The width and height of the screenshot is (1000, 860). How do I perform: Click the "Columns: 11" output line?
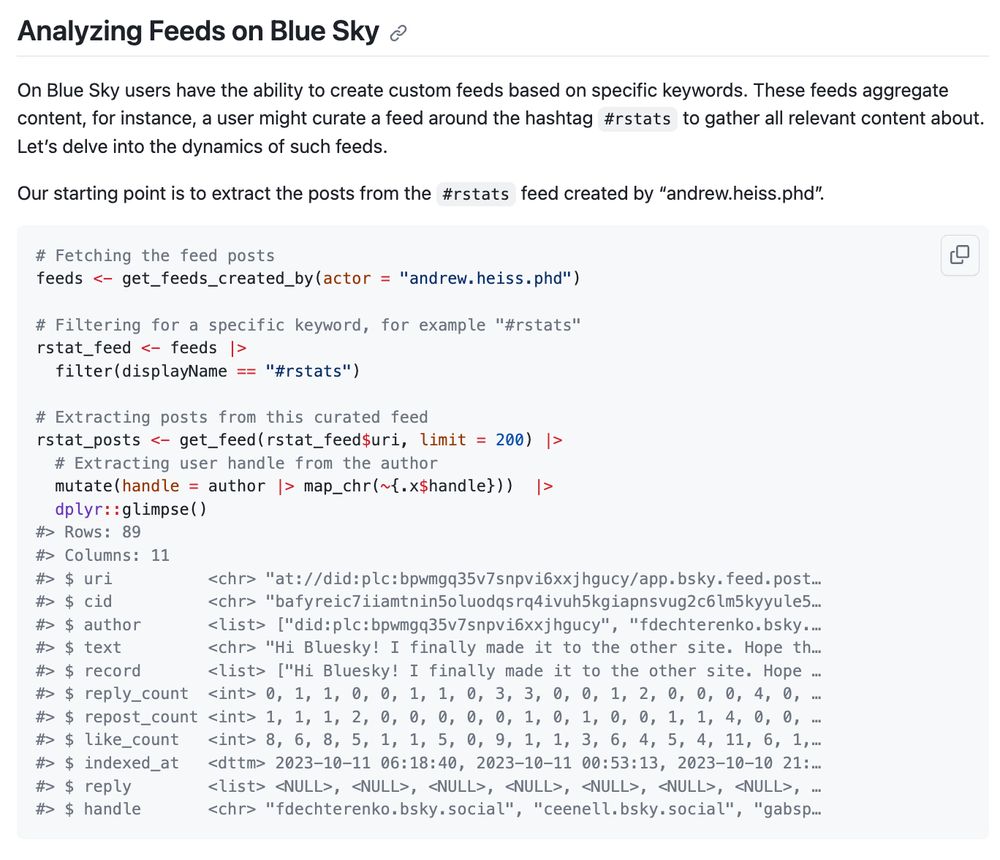(x=103, y=556)
